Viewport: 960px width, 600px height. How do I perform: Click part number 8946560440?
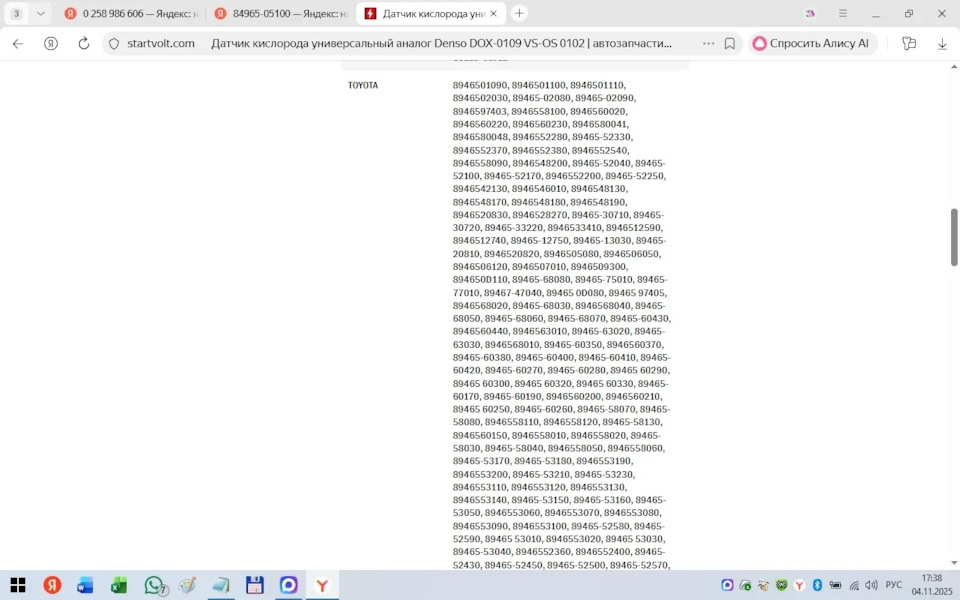point(480,331)
